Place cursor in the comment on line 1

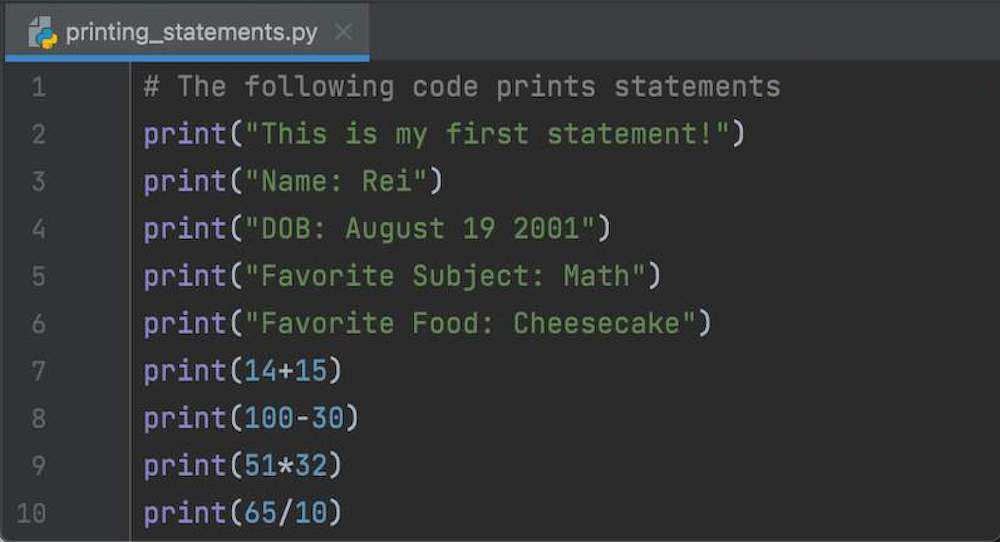coord(460,87)
